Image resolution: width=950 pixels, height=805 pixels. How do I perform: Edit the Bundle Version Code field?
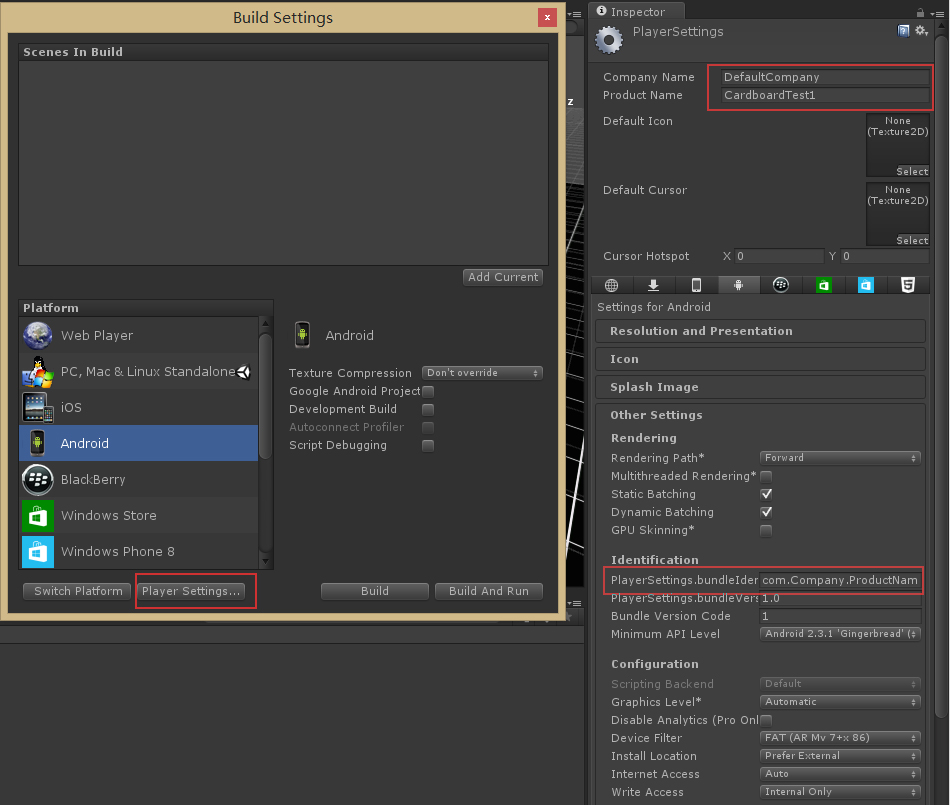pyautogui.click(x=840, y=616)
